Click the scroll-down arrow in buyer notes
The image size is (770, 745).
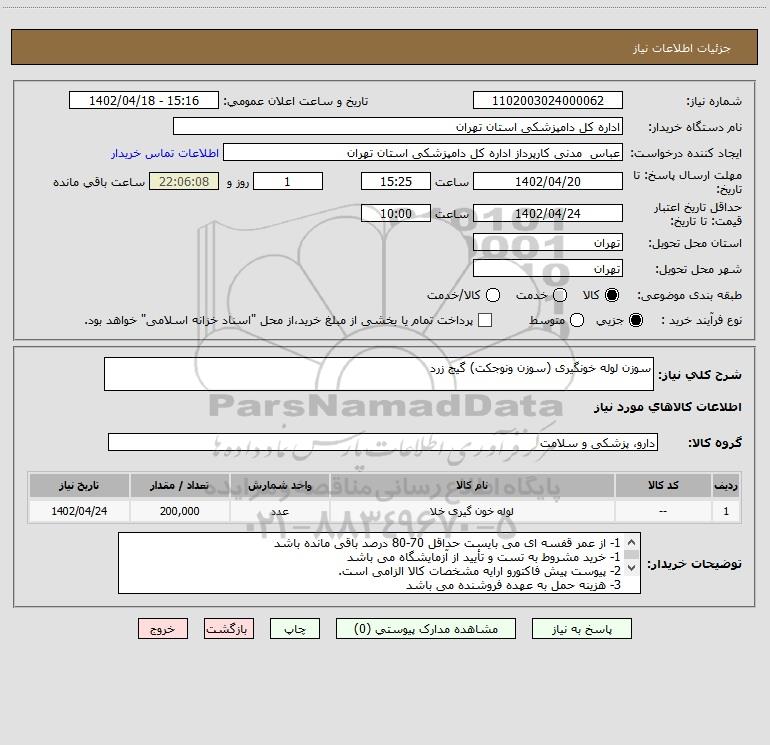pos(632,568)
